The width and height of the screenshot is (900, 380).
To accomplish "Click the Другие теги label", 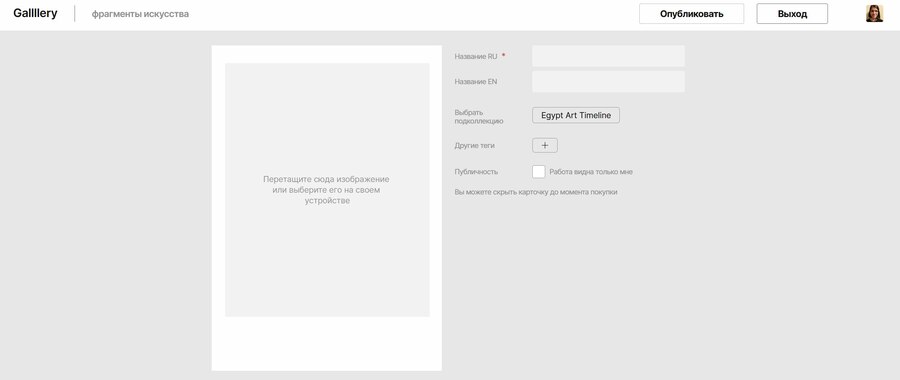I will pos(475,146).
